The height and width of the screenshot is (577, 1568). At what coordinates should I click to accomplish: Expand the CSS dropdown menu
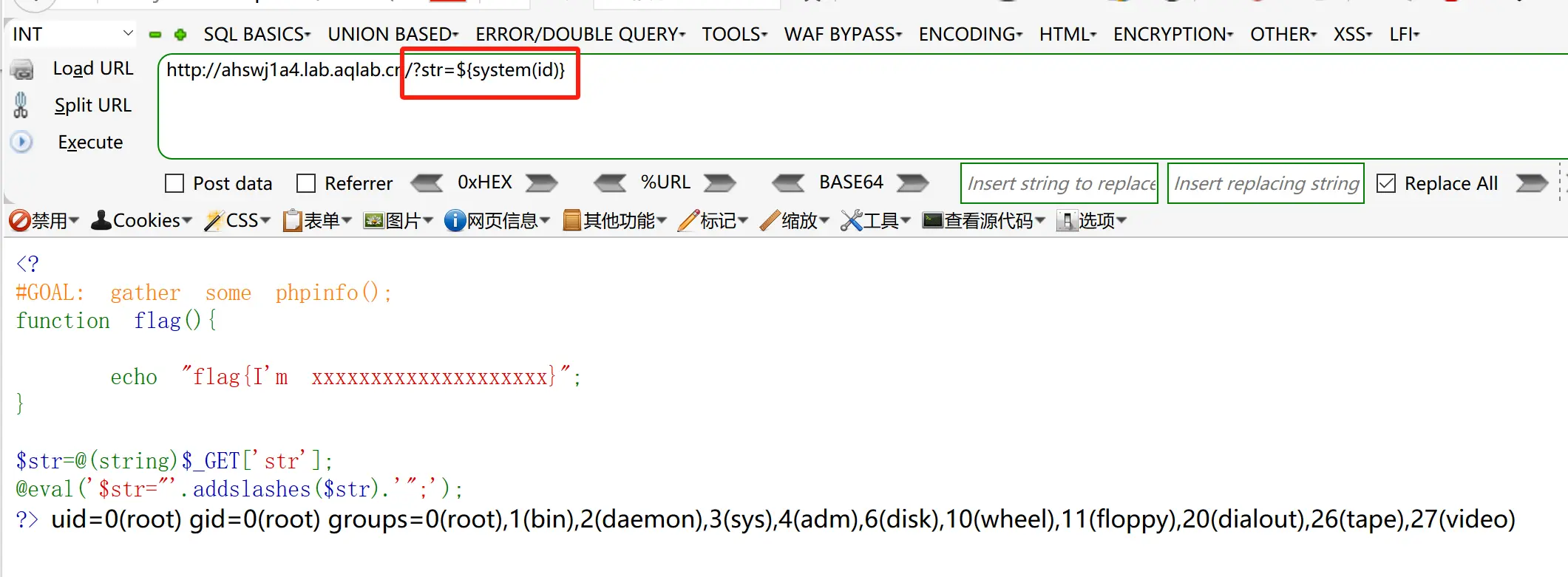click(x=238, y=220)
